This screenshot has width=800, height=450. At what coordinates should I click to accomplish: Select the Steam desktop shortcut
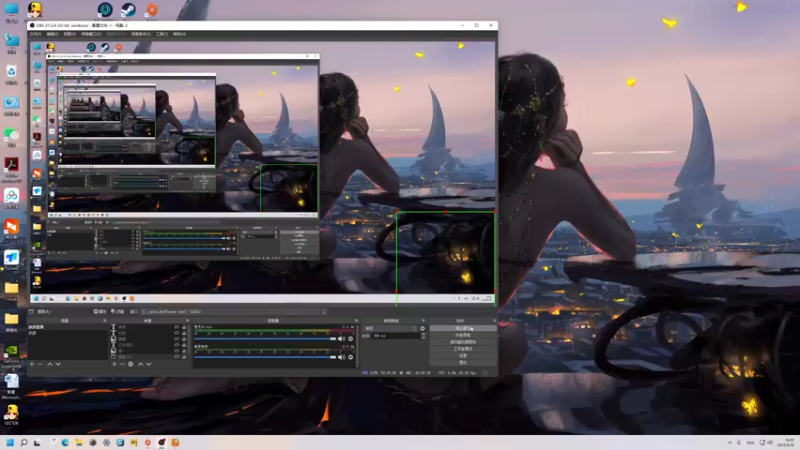click(x=128, y=10)
